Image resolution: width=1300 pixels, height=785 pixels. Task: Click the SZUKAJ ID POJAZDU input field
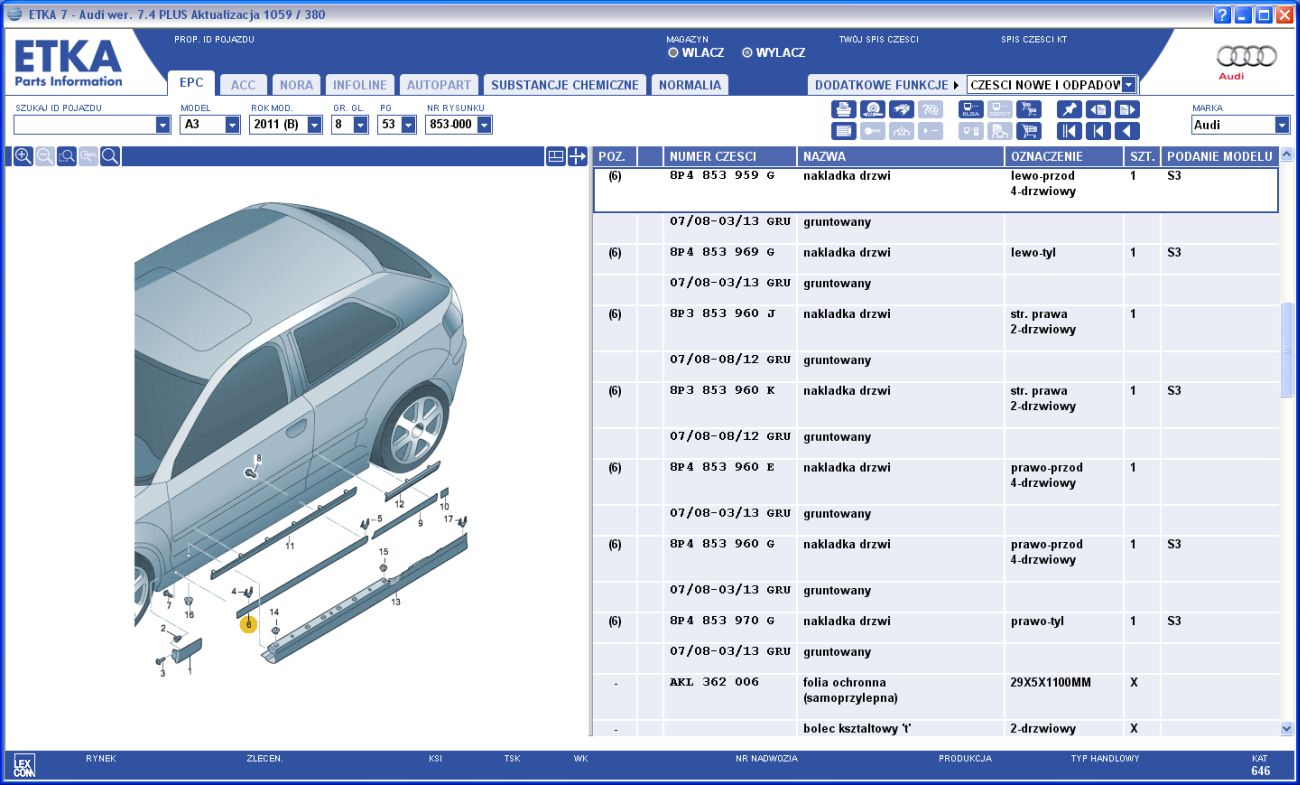(84, 125)
